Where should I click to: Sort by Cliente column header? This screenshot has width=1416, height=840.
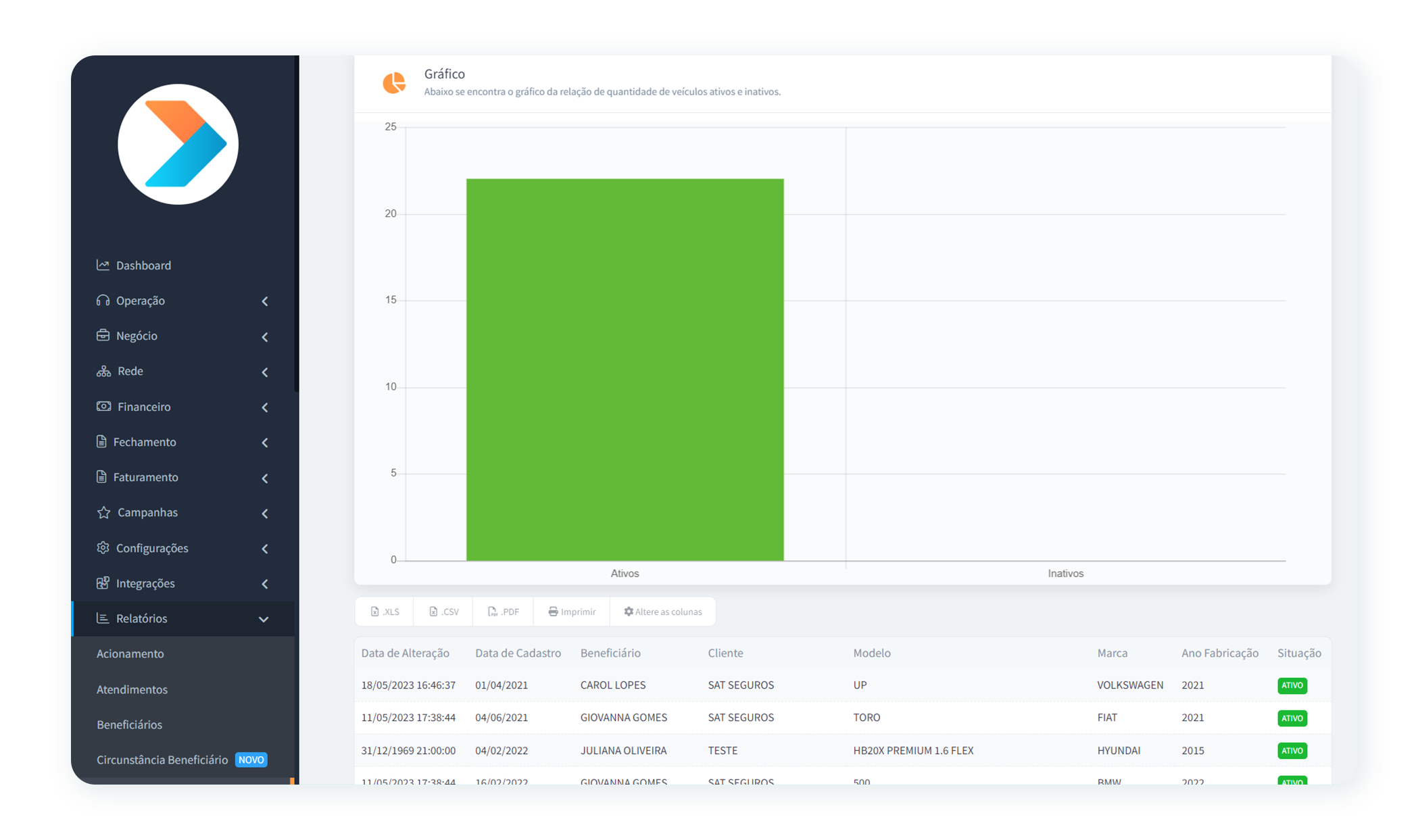tap(725, 653)
